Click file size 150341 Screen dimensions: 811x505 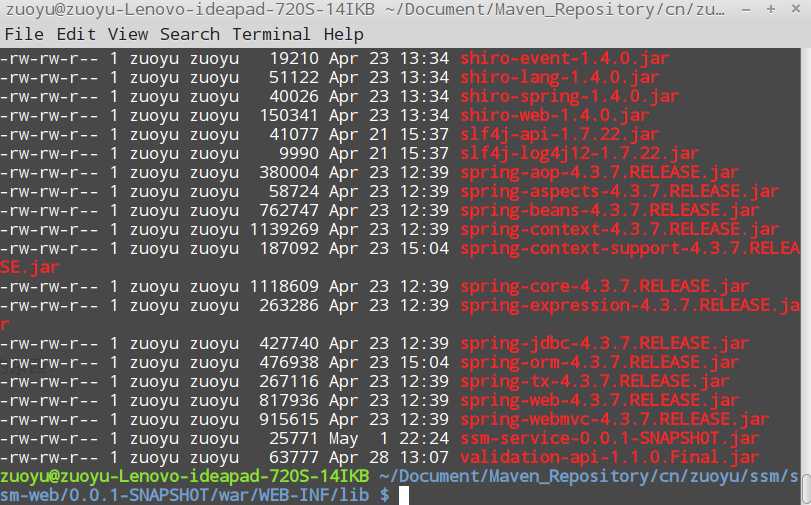pos(289,115)
